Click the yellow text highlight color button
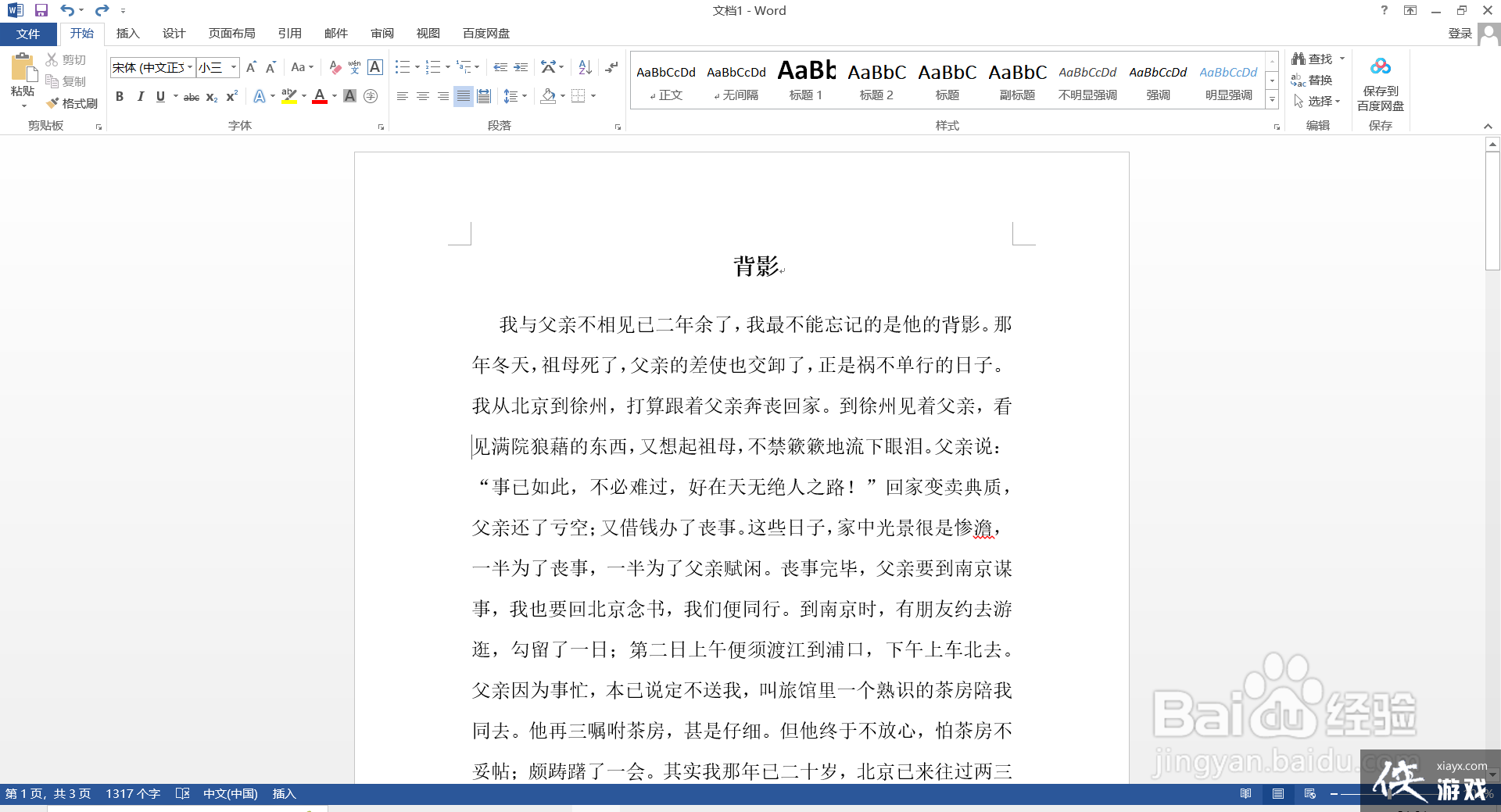 pyautogui.click(x=289, y=96)
